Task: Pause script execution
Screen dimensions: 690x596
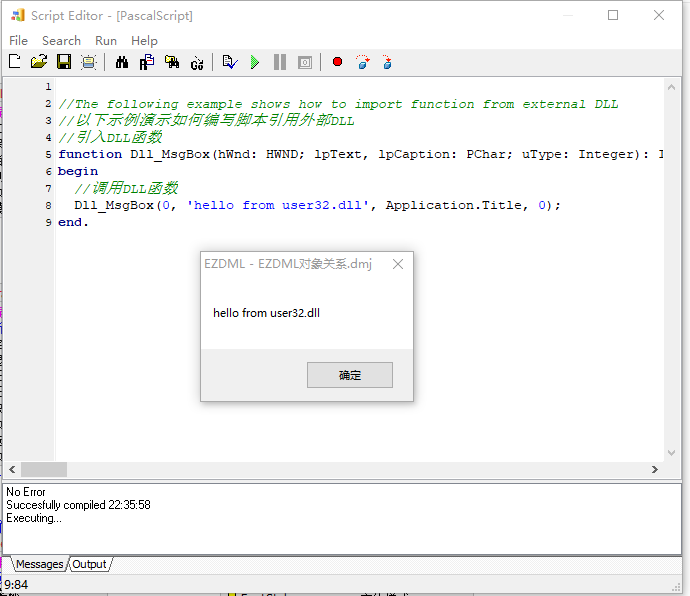Action: [279, 62]
